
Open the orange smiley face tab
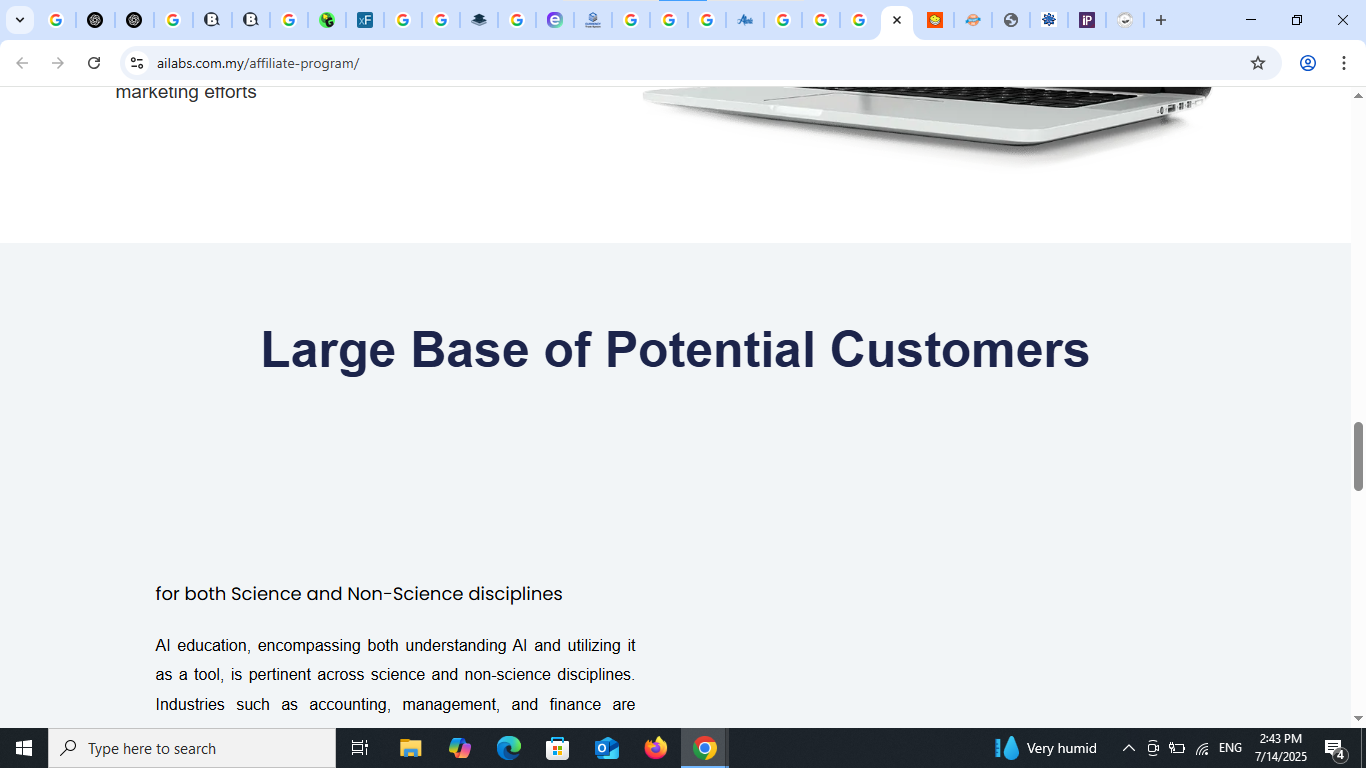click(935, 20)
